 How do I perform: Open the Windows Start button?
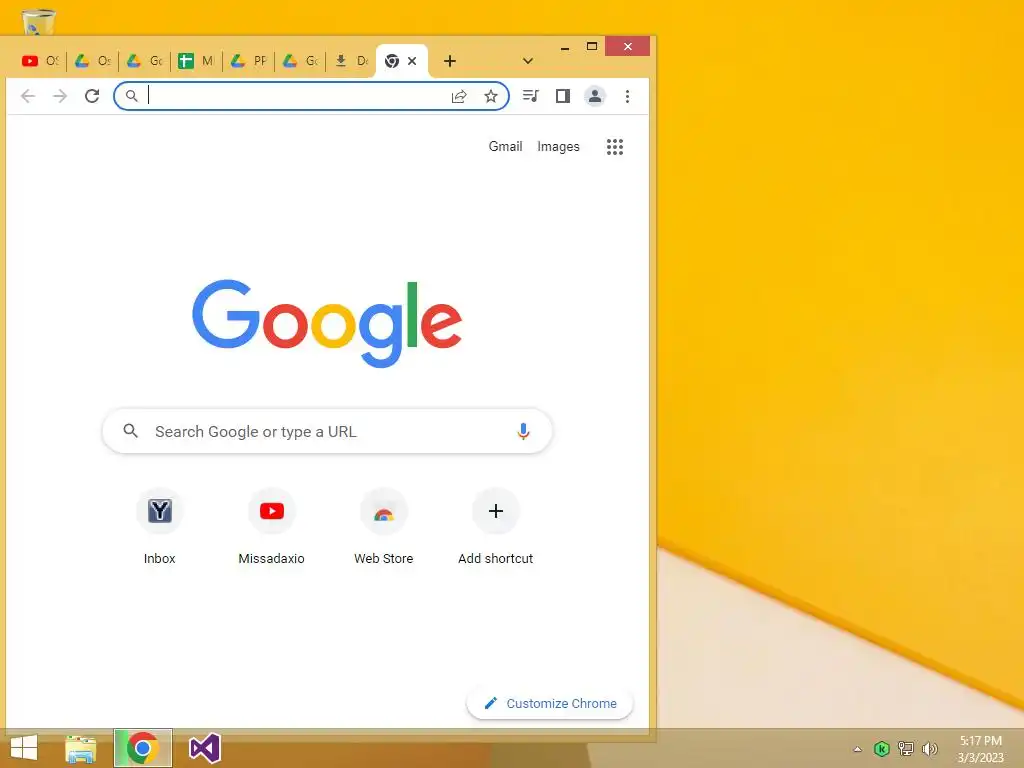[x=24, y=748]
